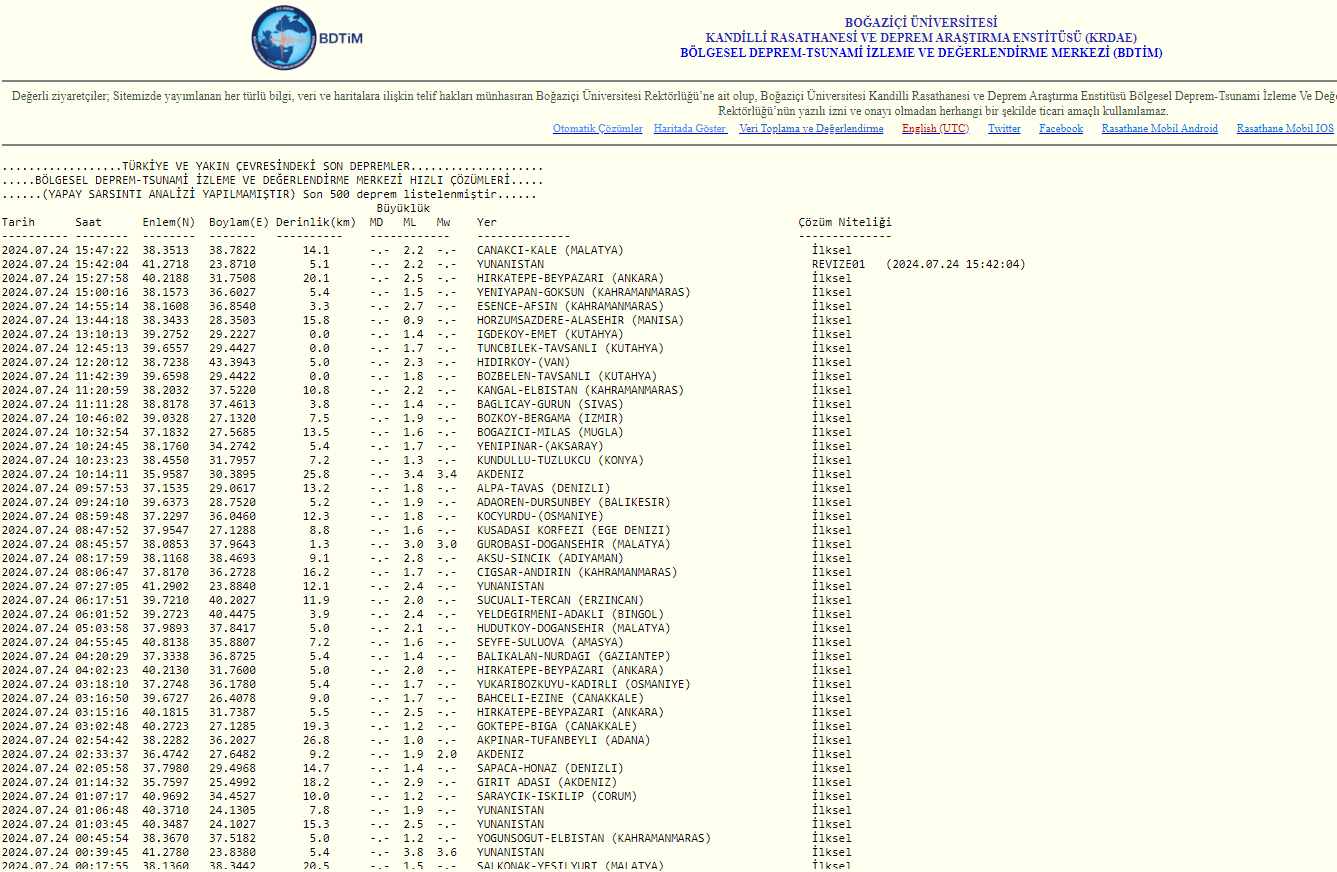Image resolution: width=1337 pixels, height=872 pixels.
Task: Click YOGUNSOGUT-ELBISTAN (KAHRAMANMARAS) entry
Action: coord(594,838)
